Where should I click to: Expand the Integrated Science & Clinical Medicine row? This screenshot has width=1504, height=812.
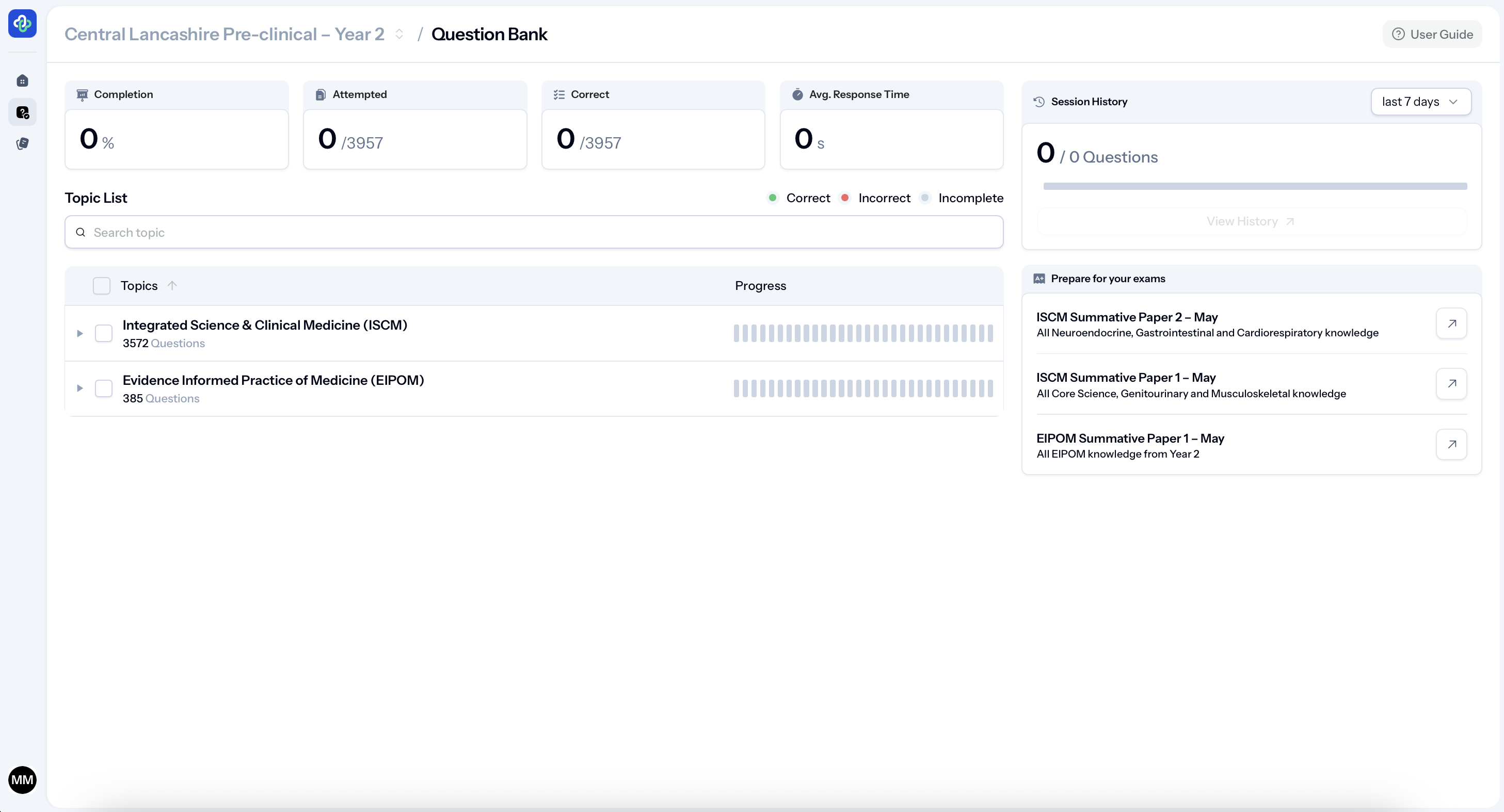tap(80, 333)
